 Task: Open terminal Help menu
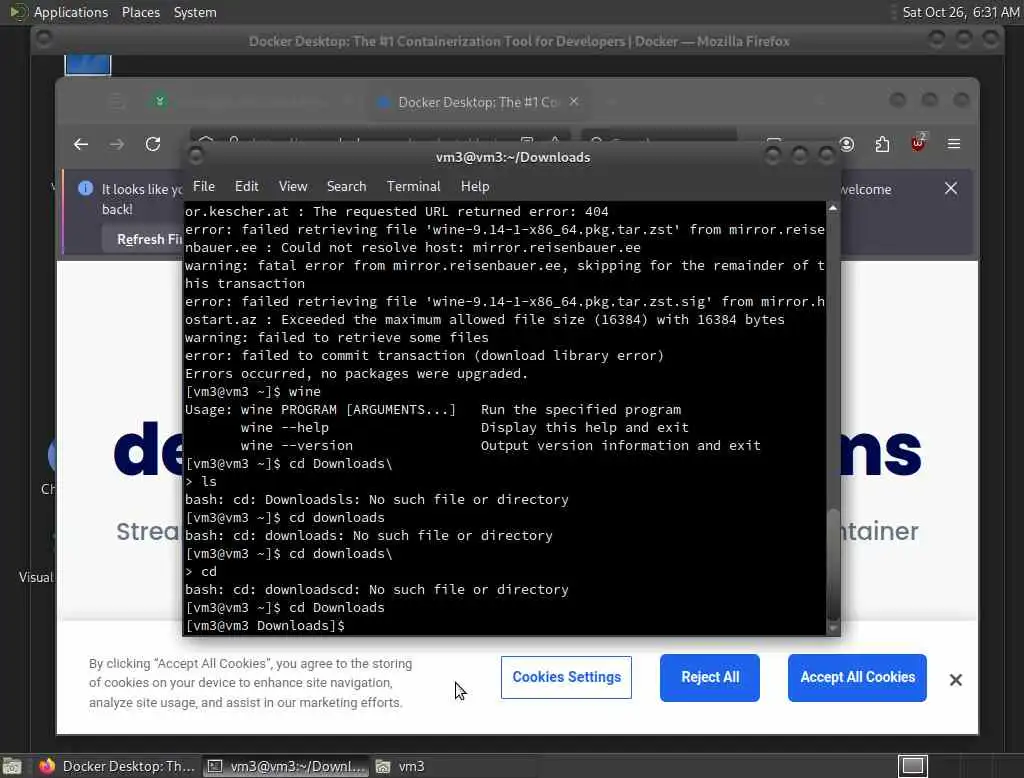[475, 186]
